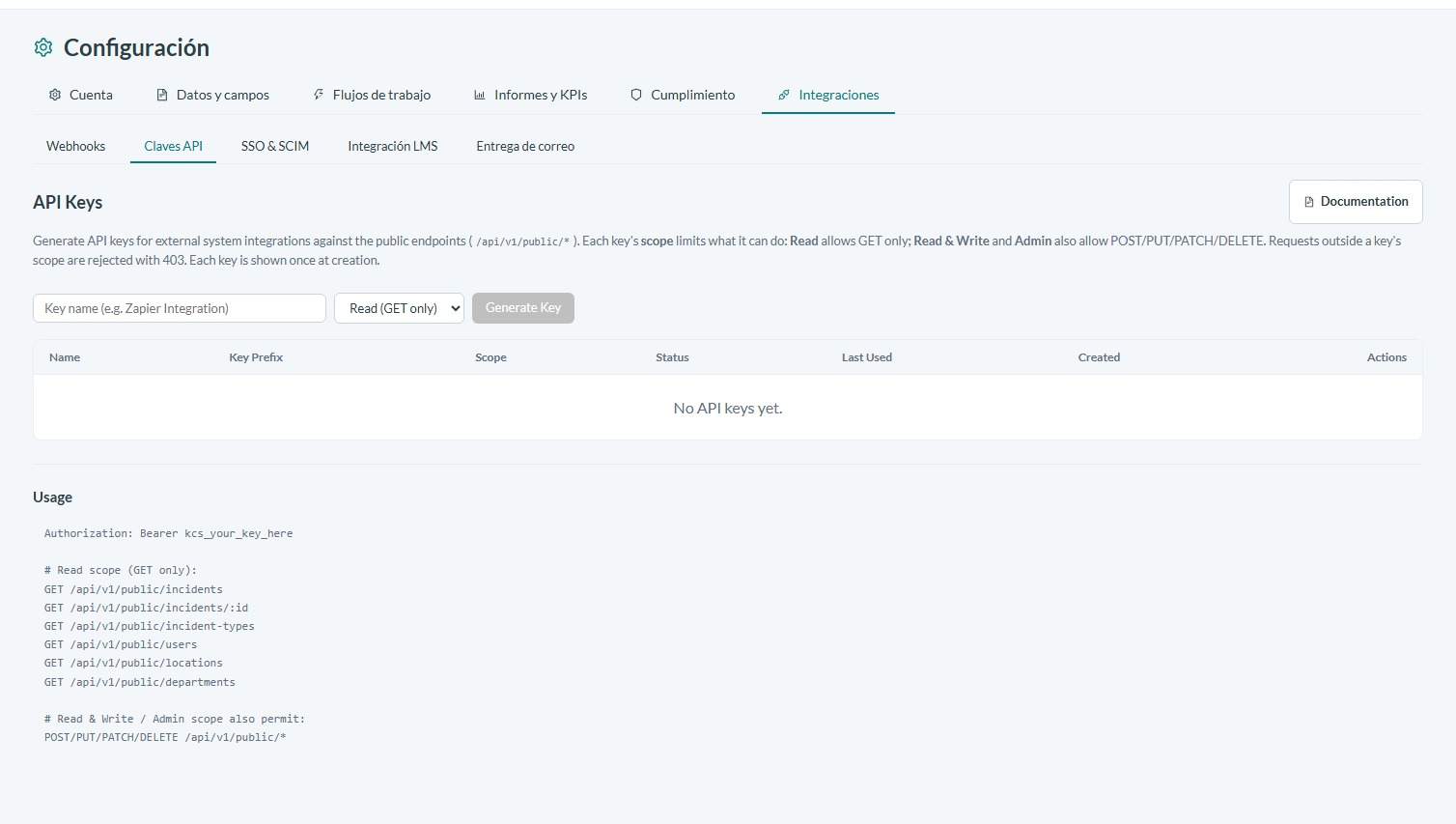Click the Cumplimiento shield icon

[636, 95]
